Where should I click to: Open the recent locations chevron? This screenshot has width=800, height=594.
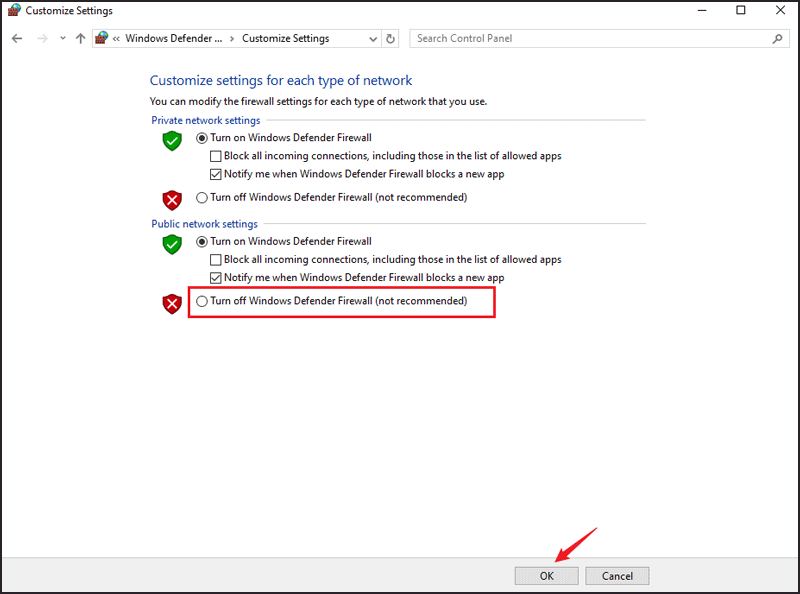pyautogui.click(x=63, y=38)
